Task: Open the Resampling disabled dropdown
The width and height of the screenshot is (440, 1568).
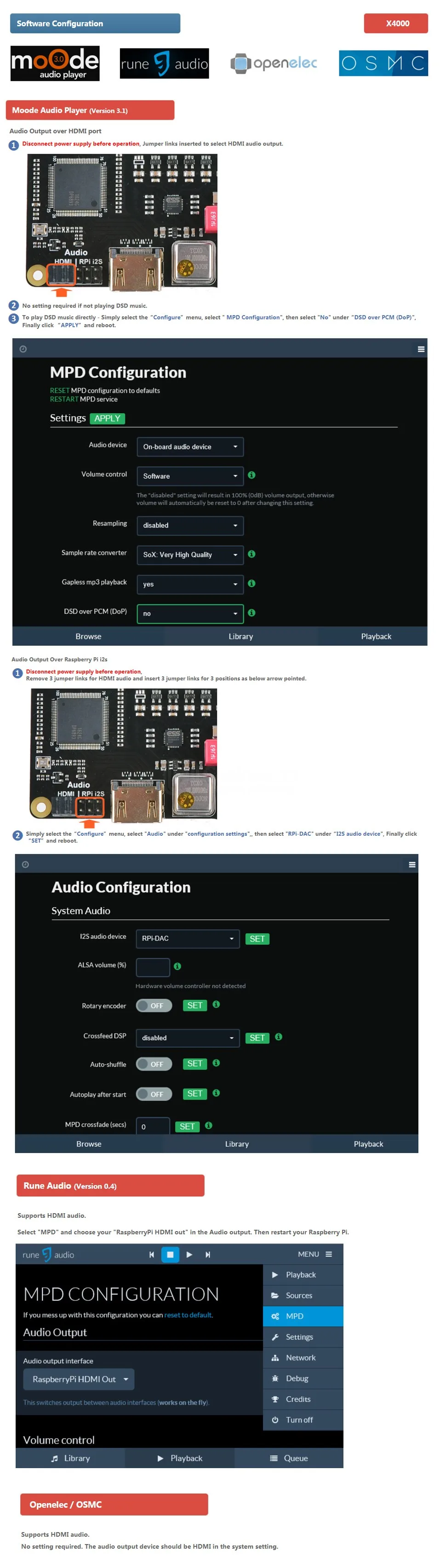Action: tap(190, 525)
